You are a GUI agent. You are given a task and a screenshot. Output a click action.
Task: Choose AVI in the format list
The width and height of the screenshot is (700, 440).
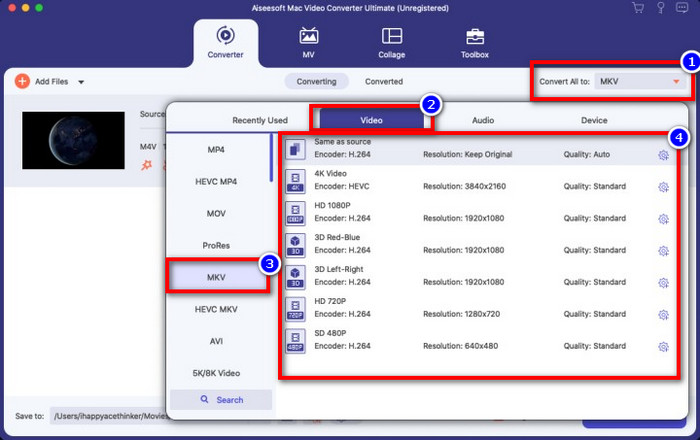[216, 341]
